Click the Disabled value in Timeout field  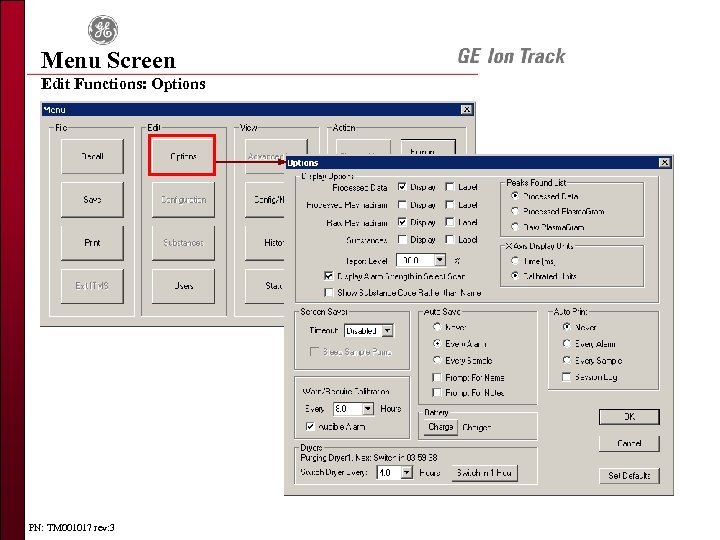click(x=363, y=331)
